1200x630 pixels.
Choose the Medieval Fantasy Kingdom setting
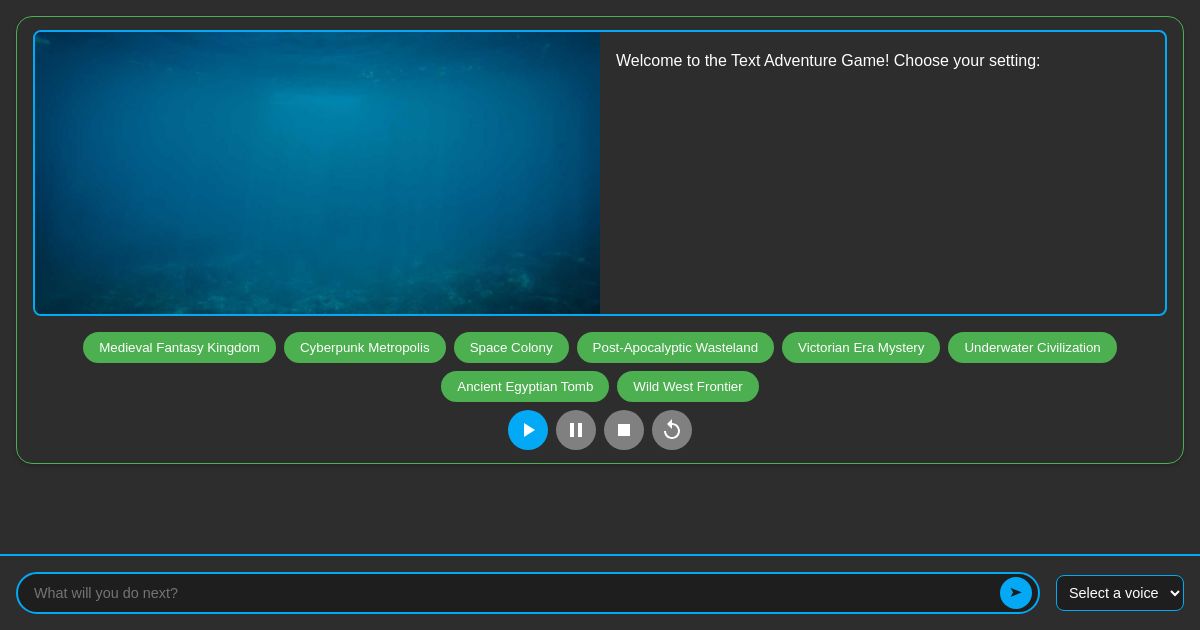click(179, 347)
